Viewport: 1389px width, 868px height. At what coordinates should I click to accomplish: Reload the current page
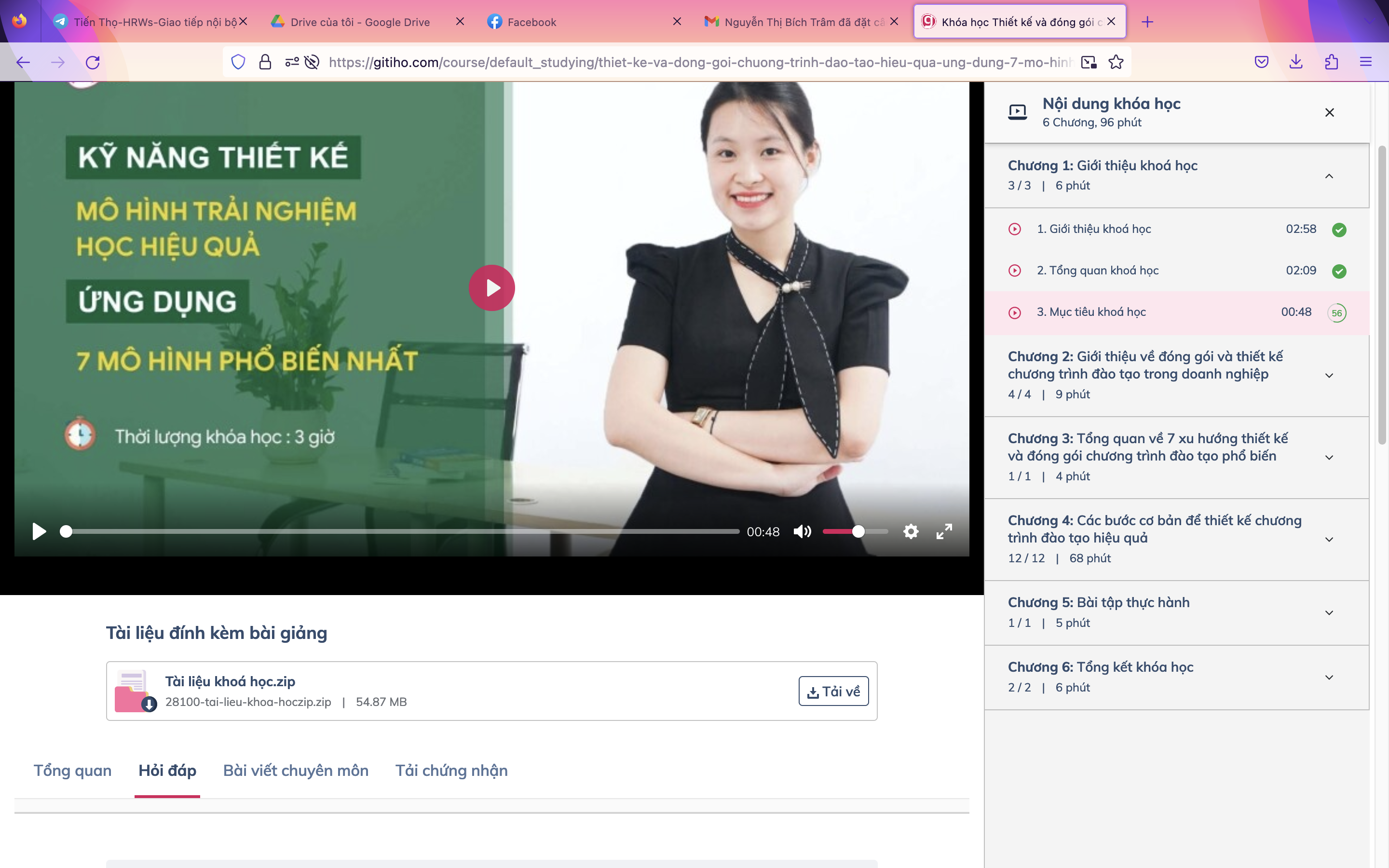coord(93,62)
